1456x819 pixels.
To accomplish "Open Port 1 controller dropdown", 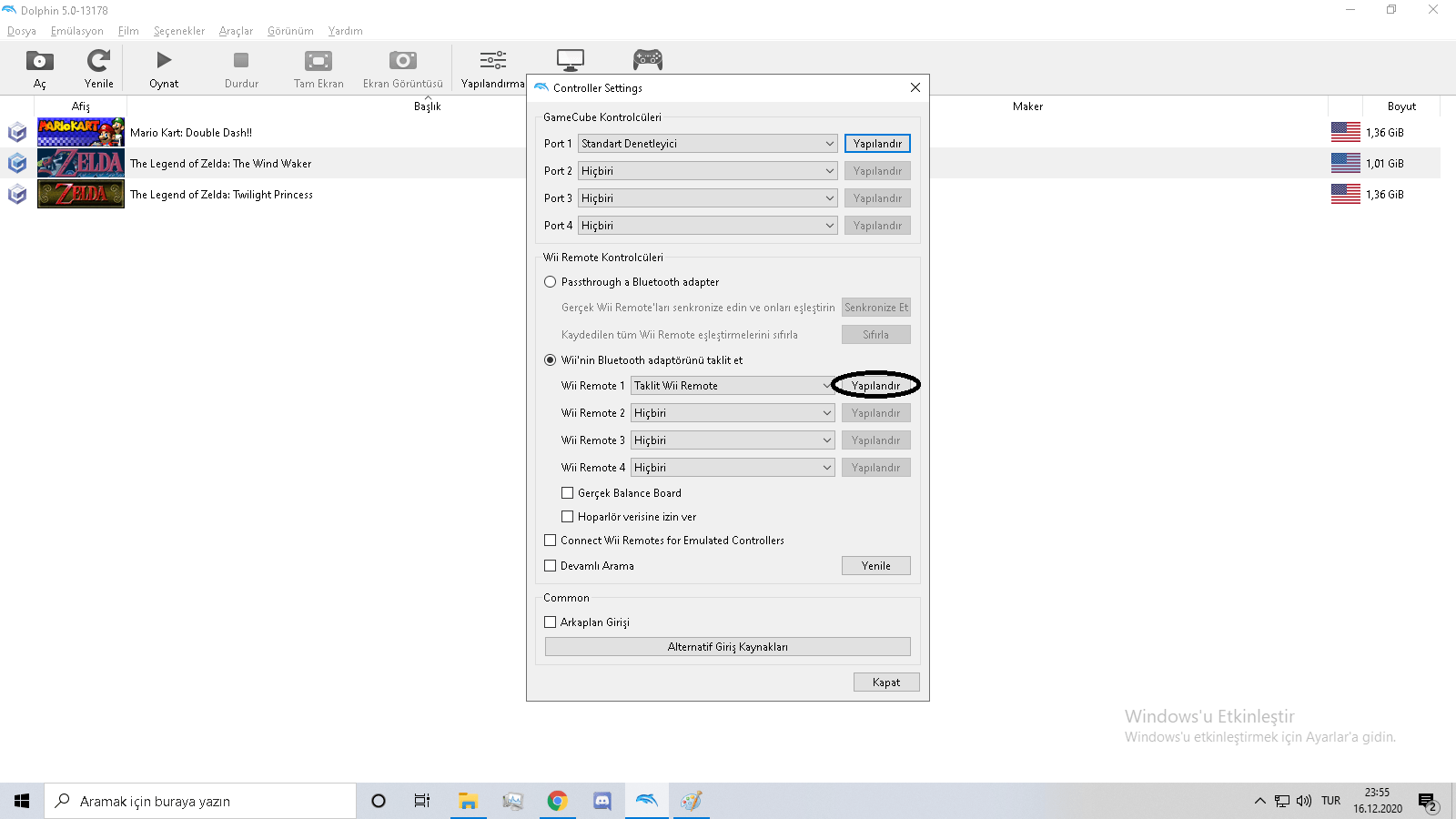I will (x=707, y=144).
